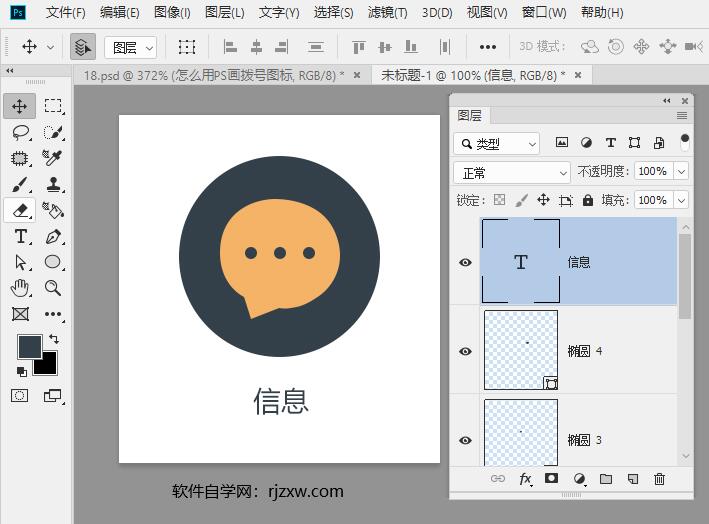
Task: Open the layer filter 类型 dropdown
Action: [496, 143]
